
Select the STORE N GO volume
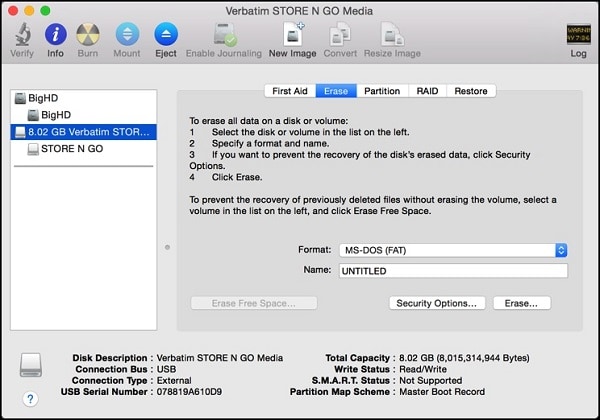coord(83,149)
